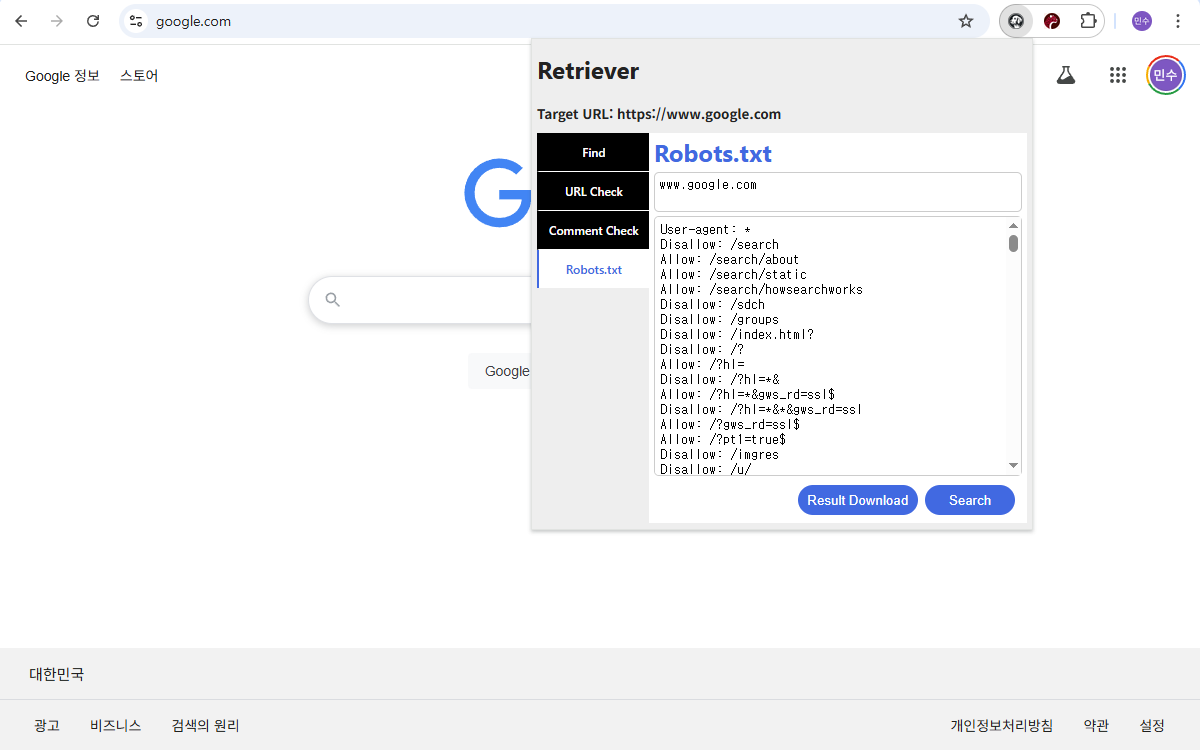The image size is (1200, 750).
Task: Open the 약관 footer link
Action: tap(1096, 725)
